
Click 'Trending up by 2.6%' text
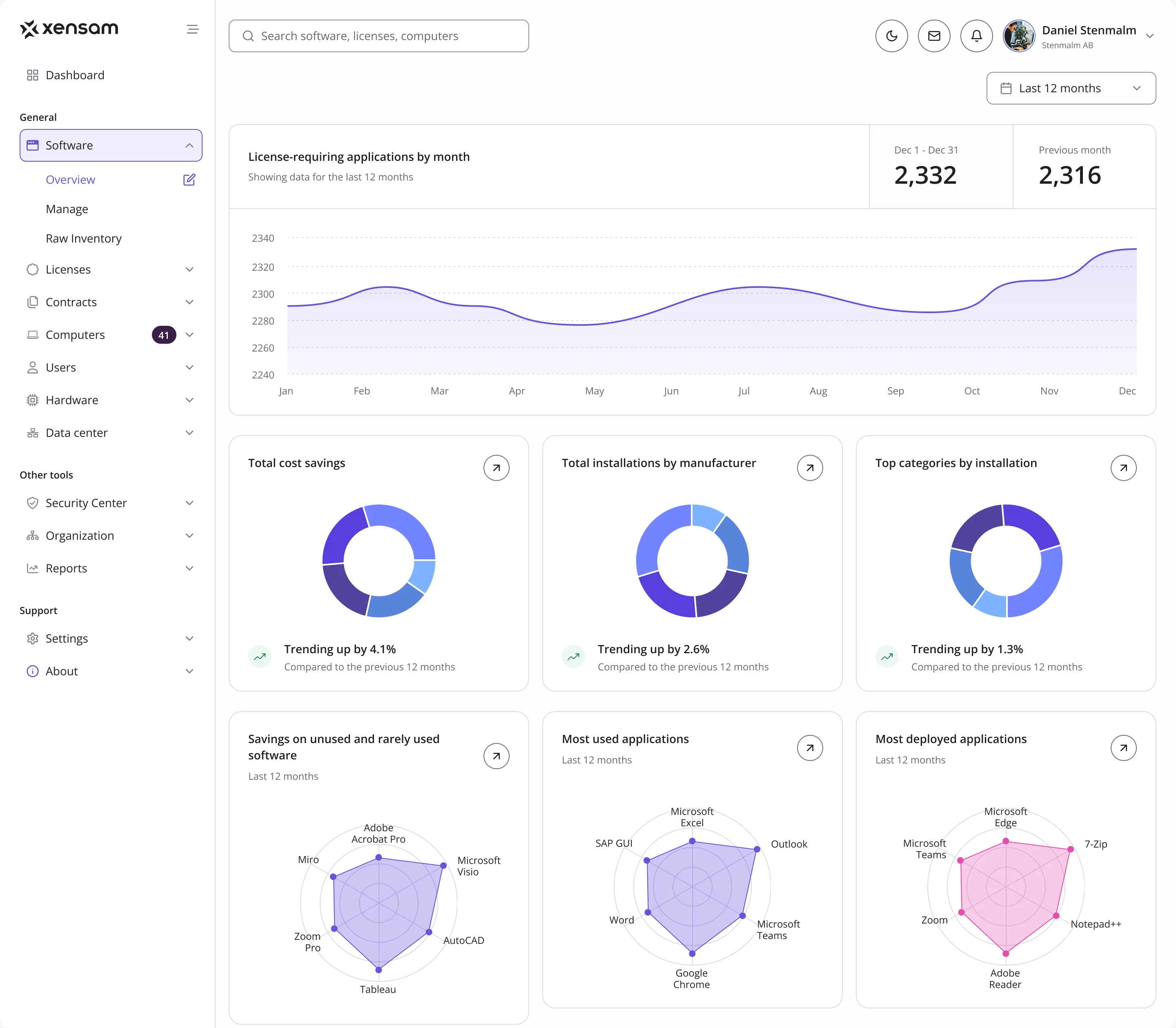click(x=653, y=649)
